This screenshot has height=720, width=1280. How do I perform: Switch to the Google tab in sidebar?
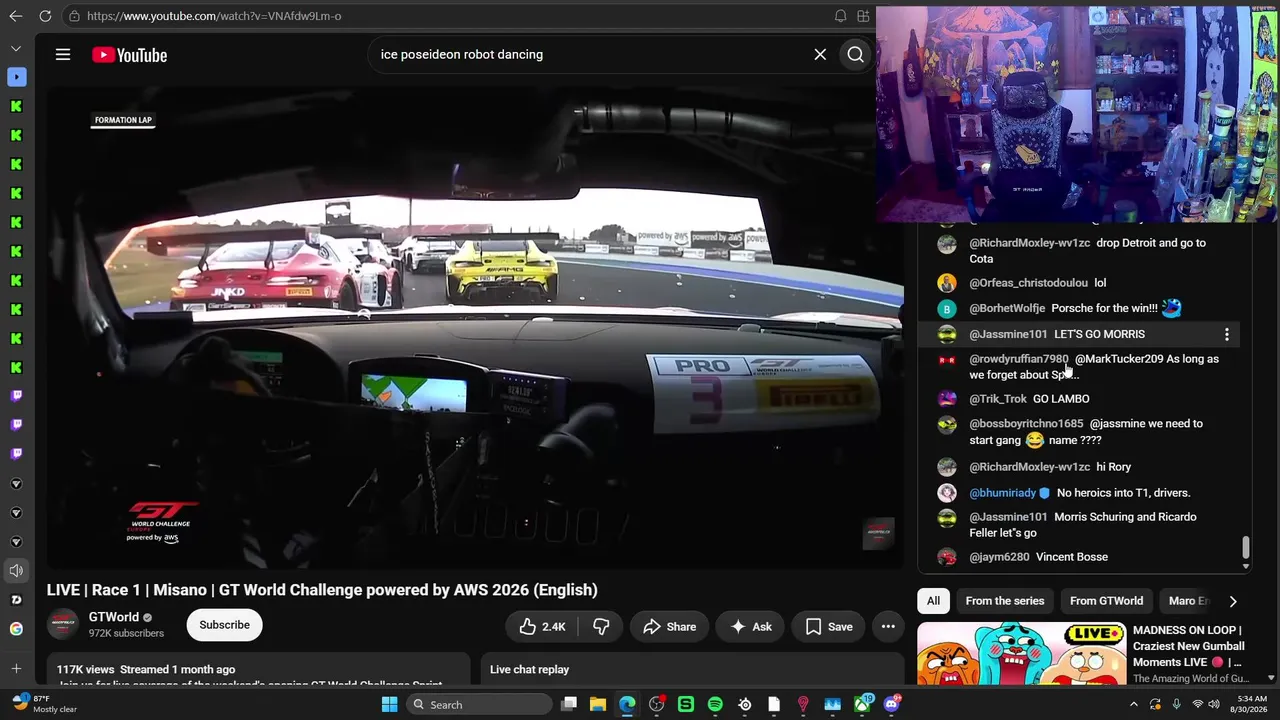tap(16, 629)
